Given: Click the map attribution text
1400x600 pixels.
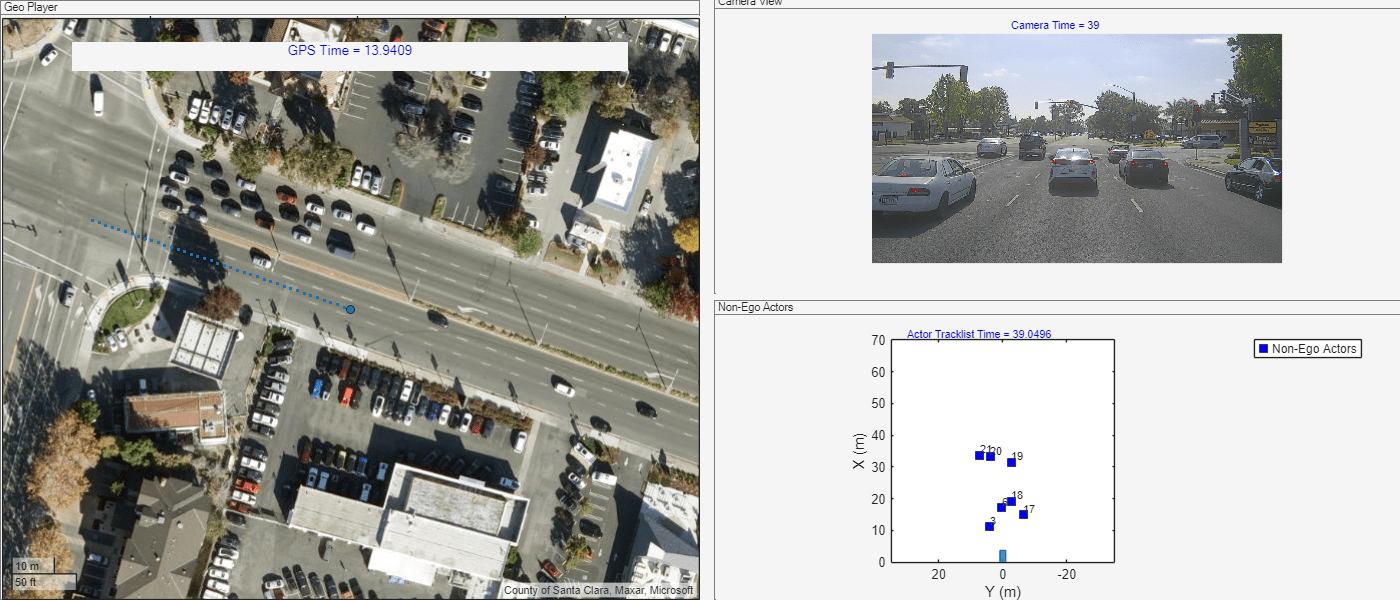Looking at the screenshot, I should point(598,590).
